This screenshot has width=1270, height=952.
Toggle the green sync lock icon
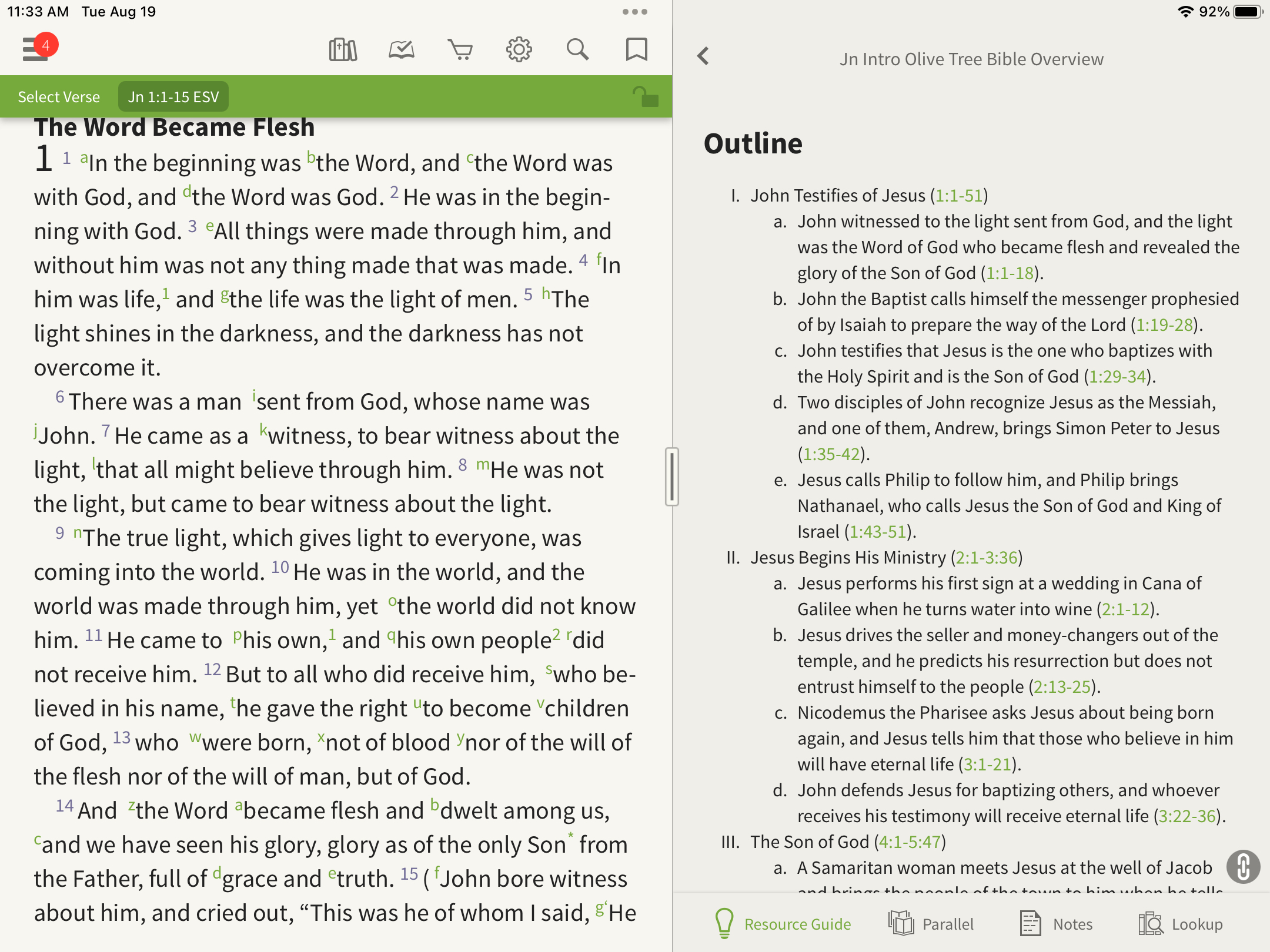tap(645, 96)
